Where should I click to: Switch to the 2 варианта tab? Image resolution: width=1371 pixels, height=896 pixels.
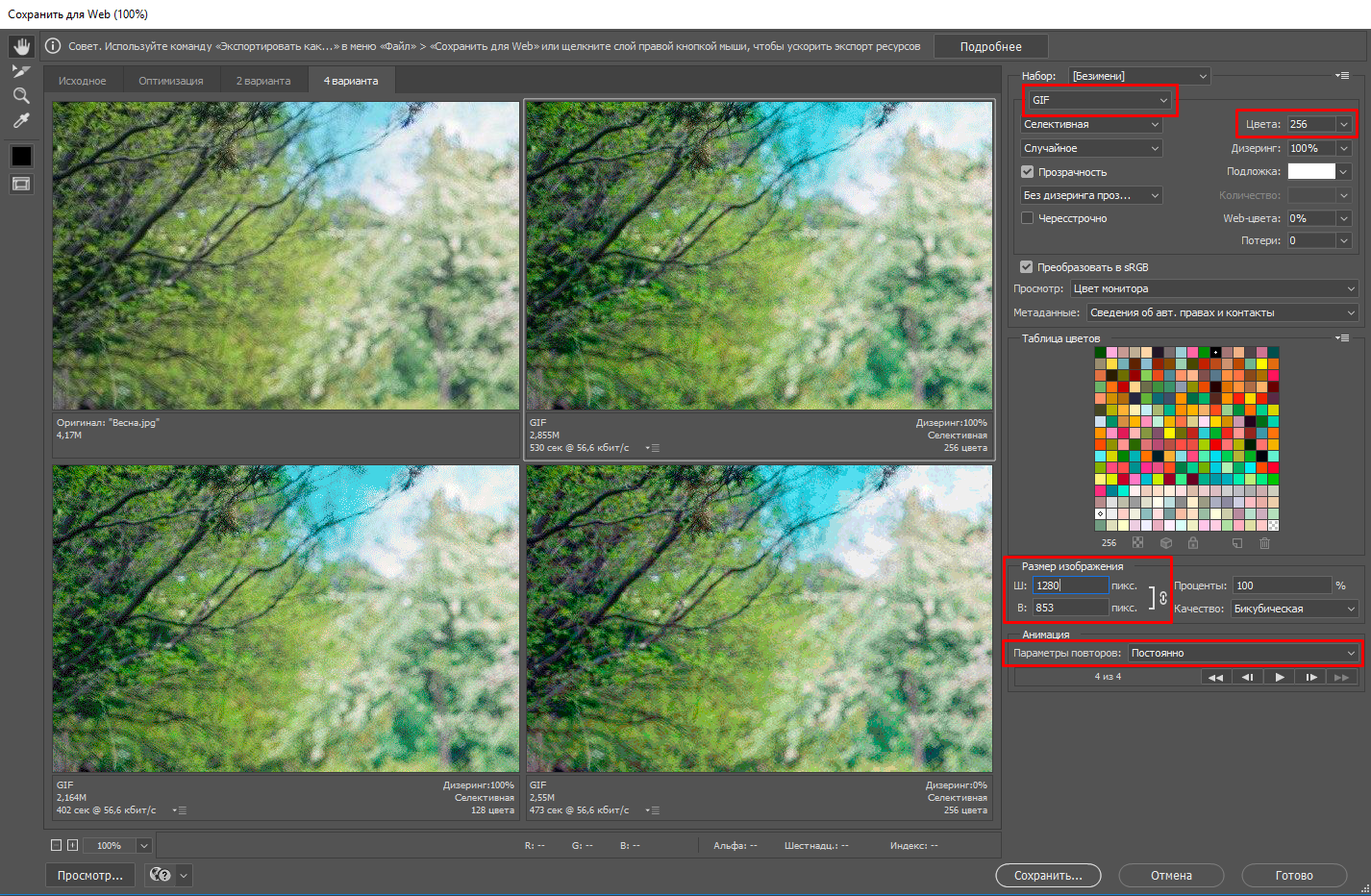point(263,81)
